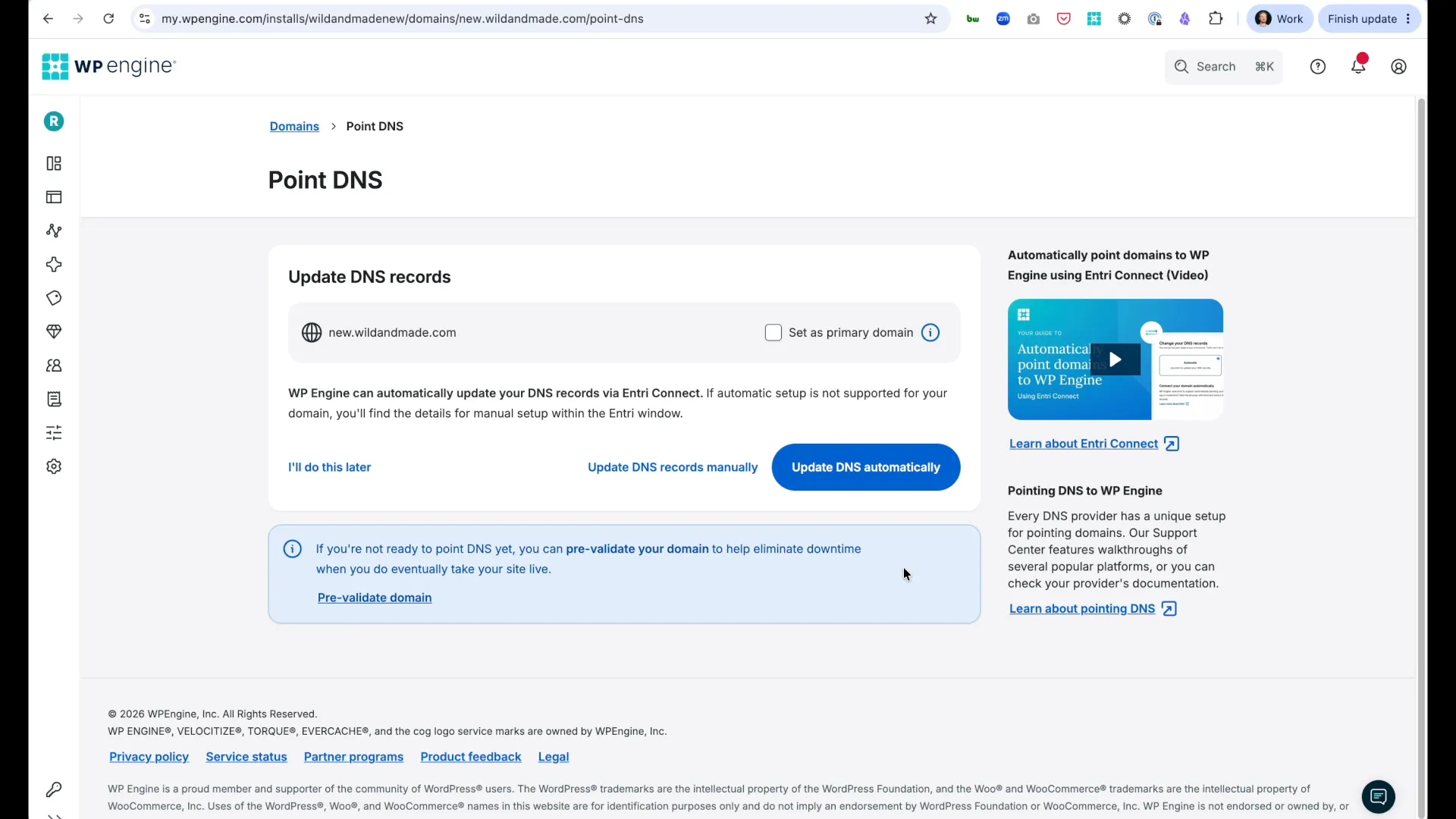Click the new.wildandmade.com domain text

[x=392, y=333]
